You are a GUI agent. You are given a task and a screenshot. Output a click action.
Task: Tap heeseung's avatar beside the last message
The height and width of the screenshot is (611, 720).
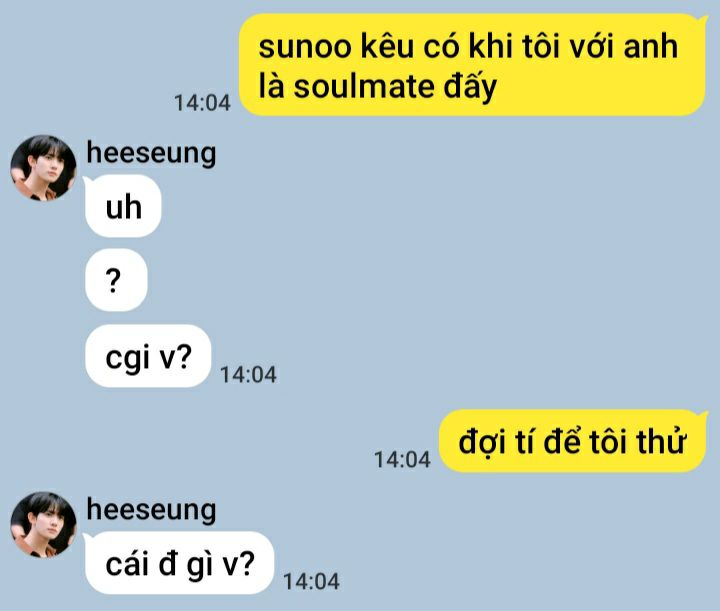(44, 525)
